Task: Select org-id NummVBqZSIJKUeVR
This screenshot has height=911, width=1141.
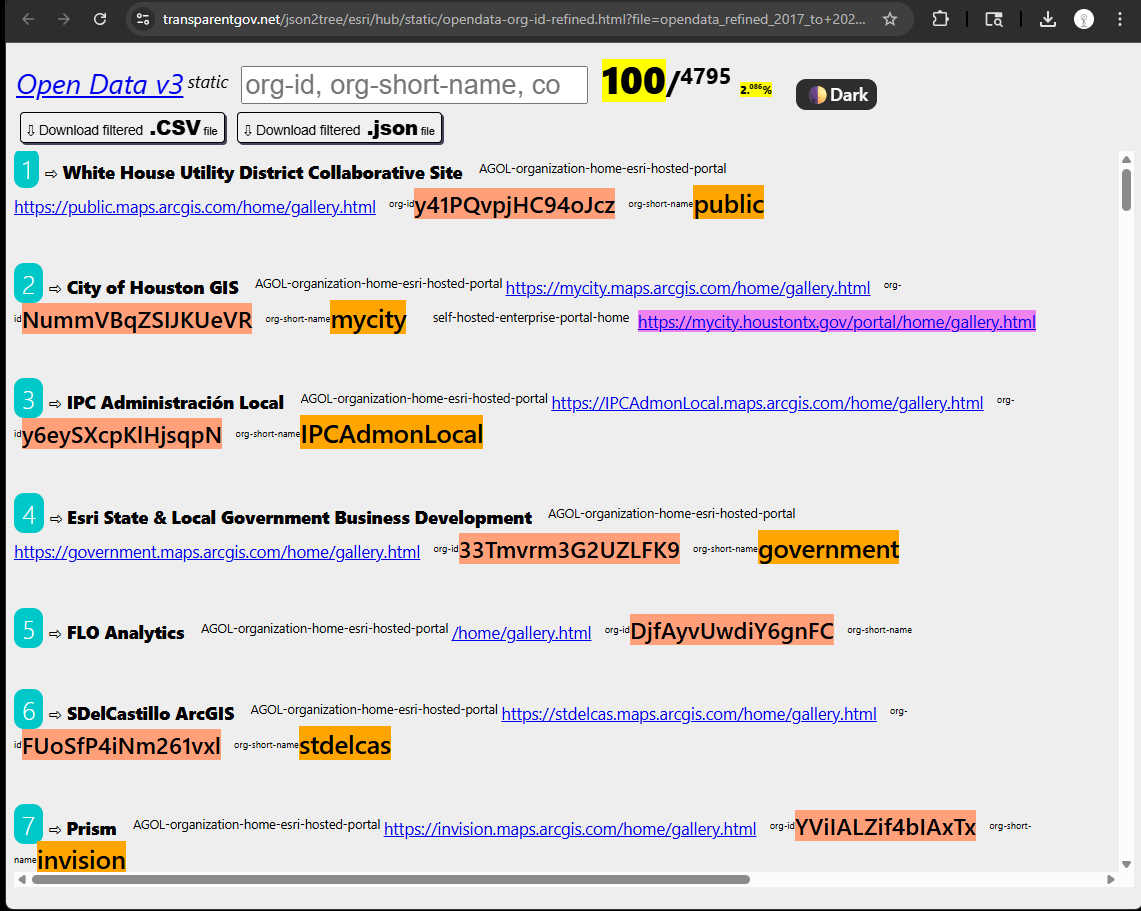Action: (x=137, y=319)
